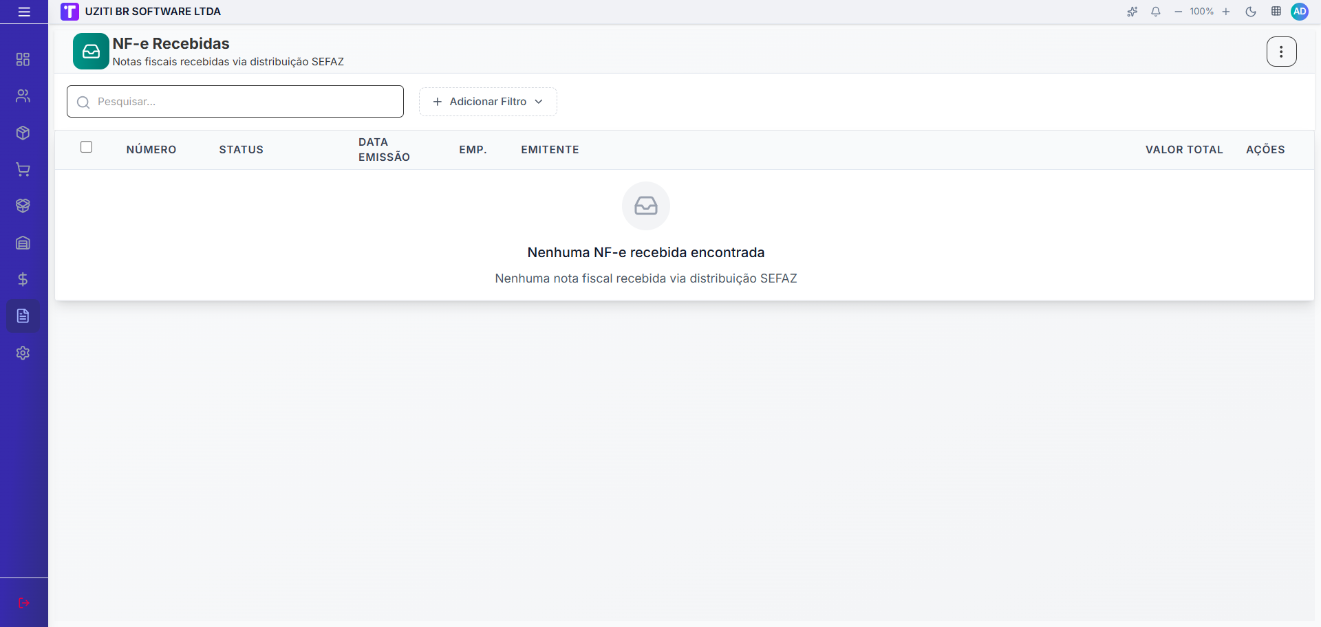This screenshot has height=627, width=1321.
Task: Click the AÇÕES column header
Action: point(1266,149)
